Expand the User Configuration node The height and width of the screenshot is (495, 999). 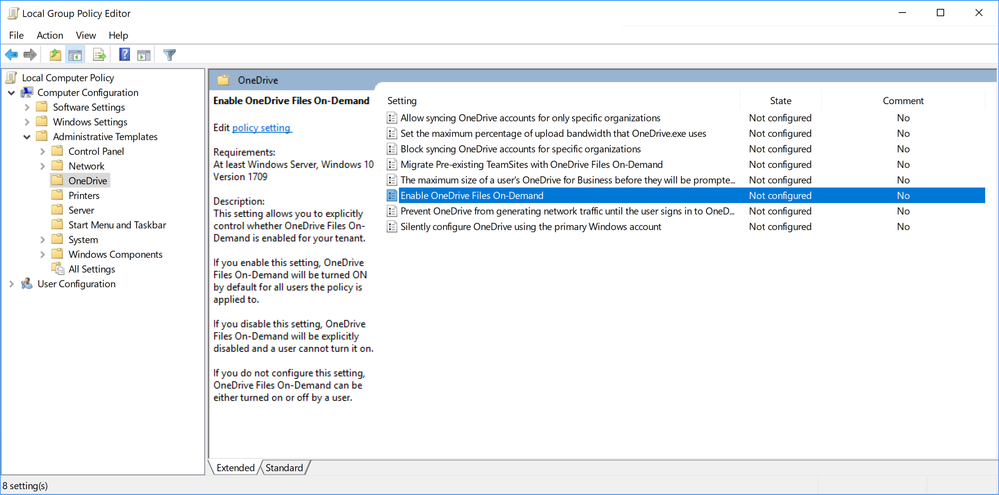click(x=11, y=284)
